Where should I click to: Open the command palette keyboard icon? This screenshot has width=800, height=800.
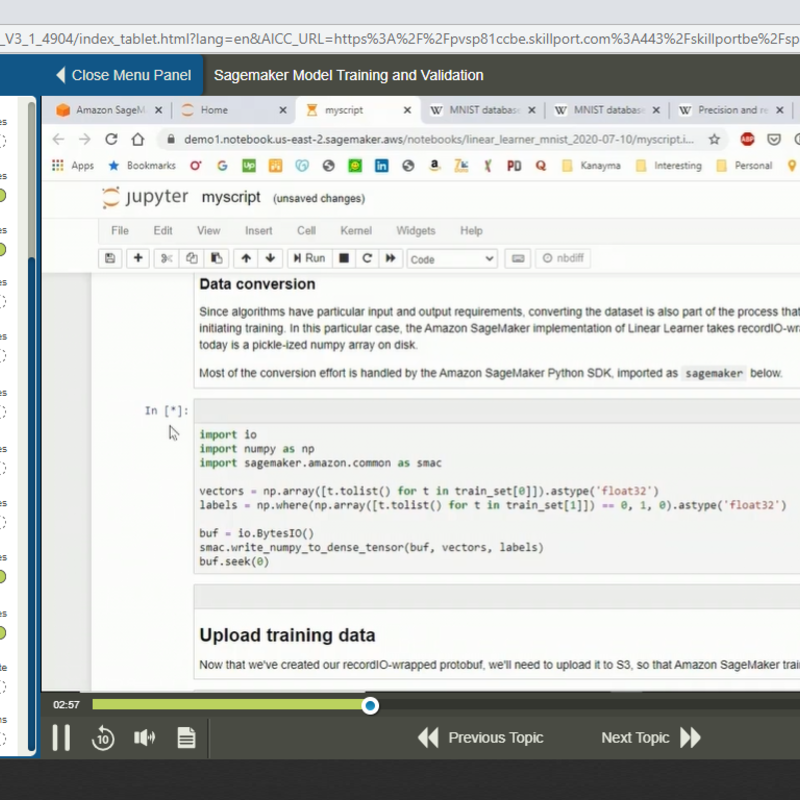point(518,258)
